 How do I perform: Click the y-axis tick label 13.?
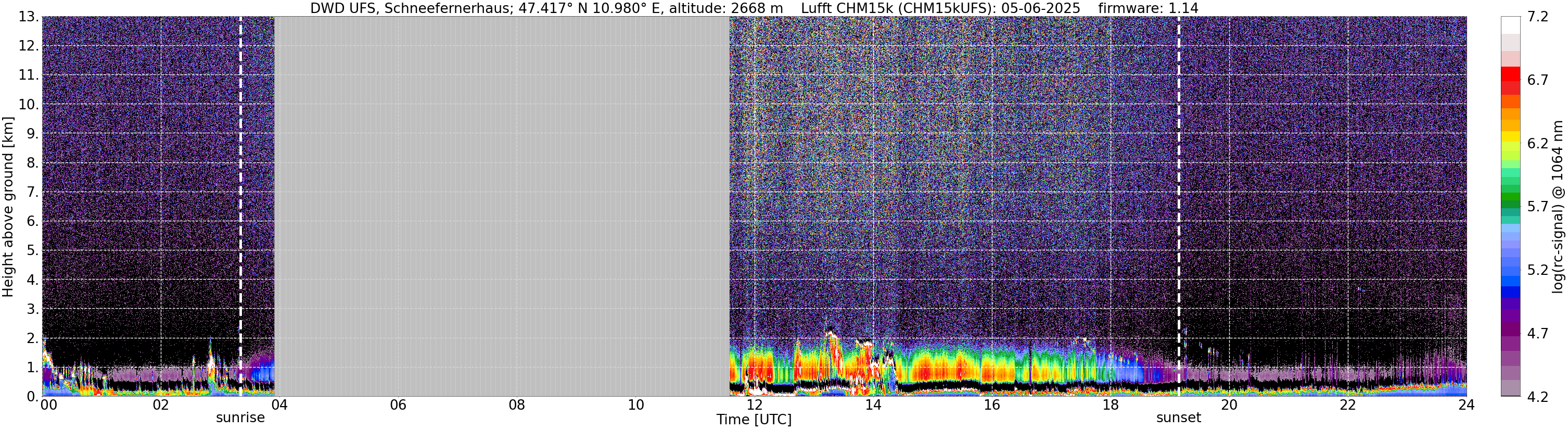click(x=29, y=17)
